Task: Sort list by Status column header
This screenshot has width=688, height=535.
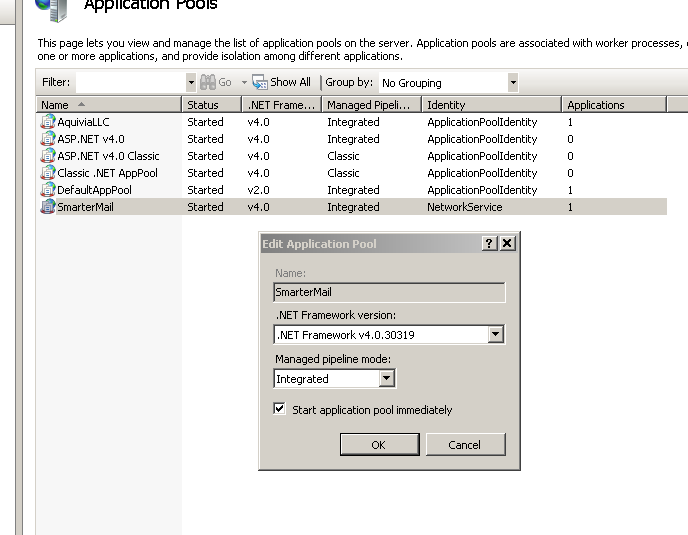Action: pos(211,105)
